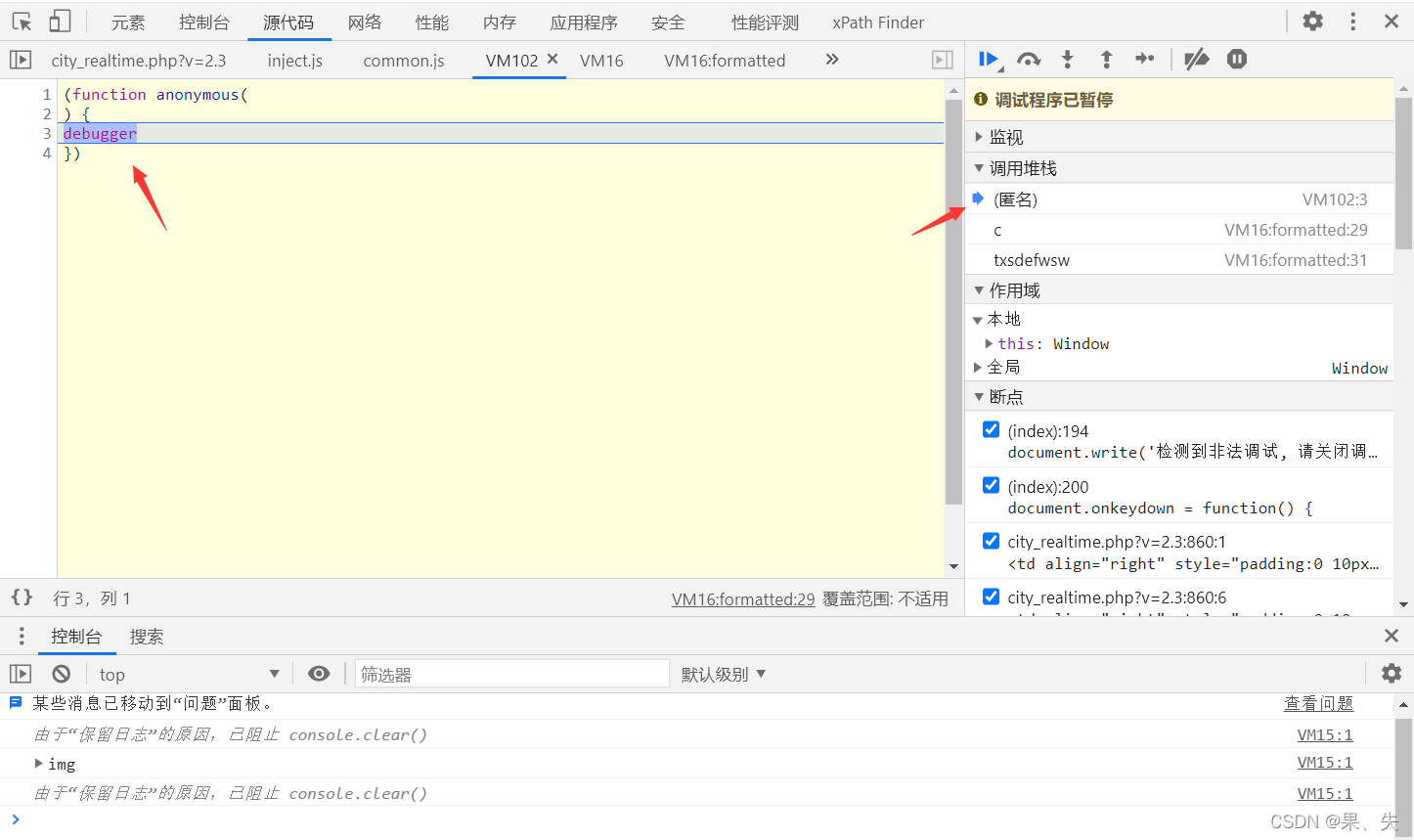Open the 安全 panel
This screenshot has height=840, width=1414.
click(668, 22)
